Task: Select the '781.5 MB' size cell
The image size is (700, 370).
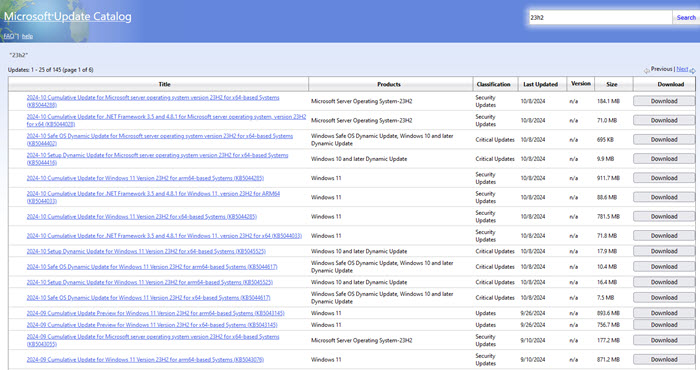Action: 608,216
